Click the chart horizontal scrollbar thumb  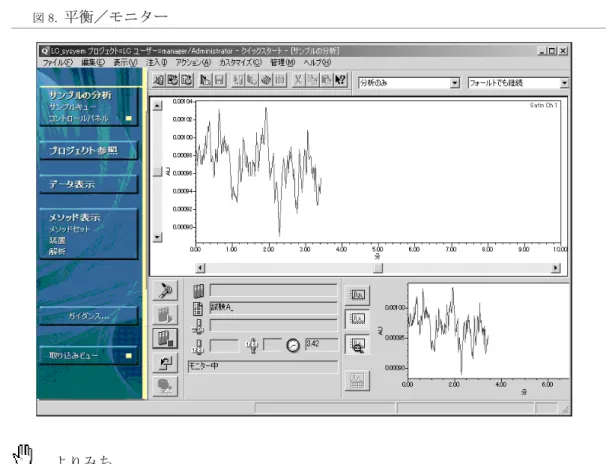click(378, 268)
